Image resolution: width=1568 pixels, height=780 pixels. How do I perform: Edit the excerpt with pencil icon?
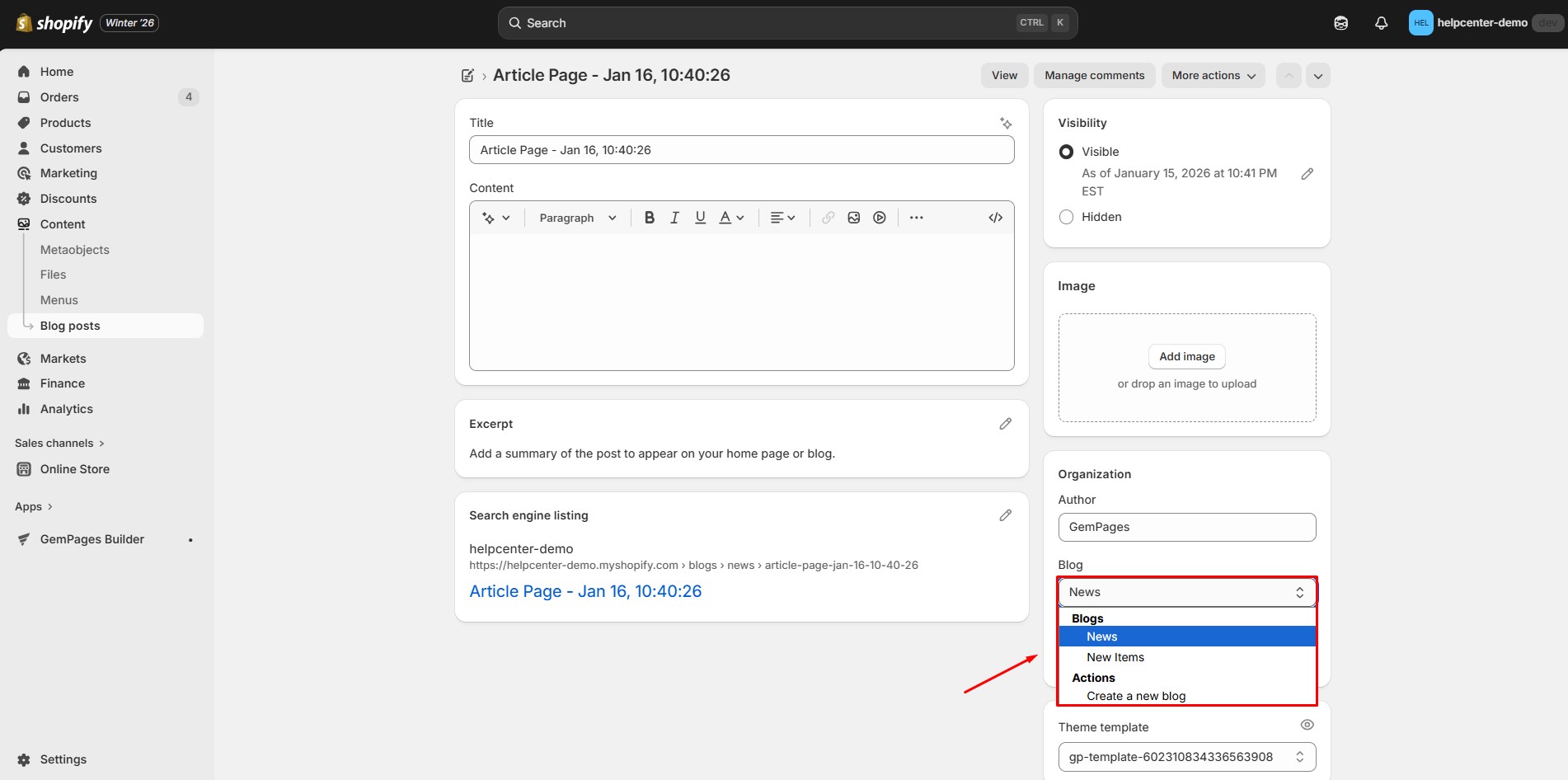coord(1005,424)
